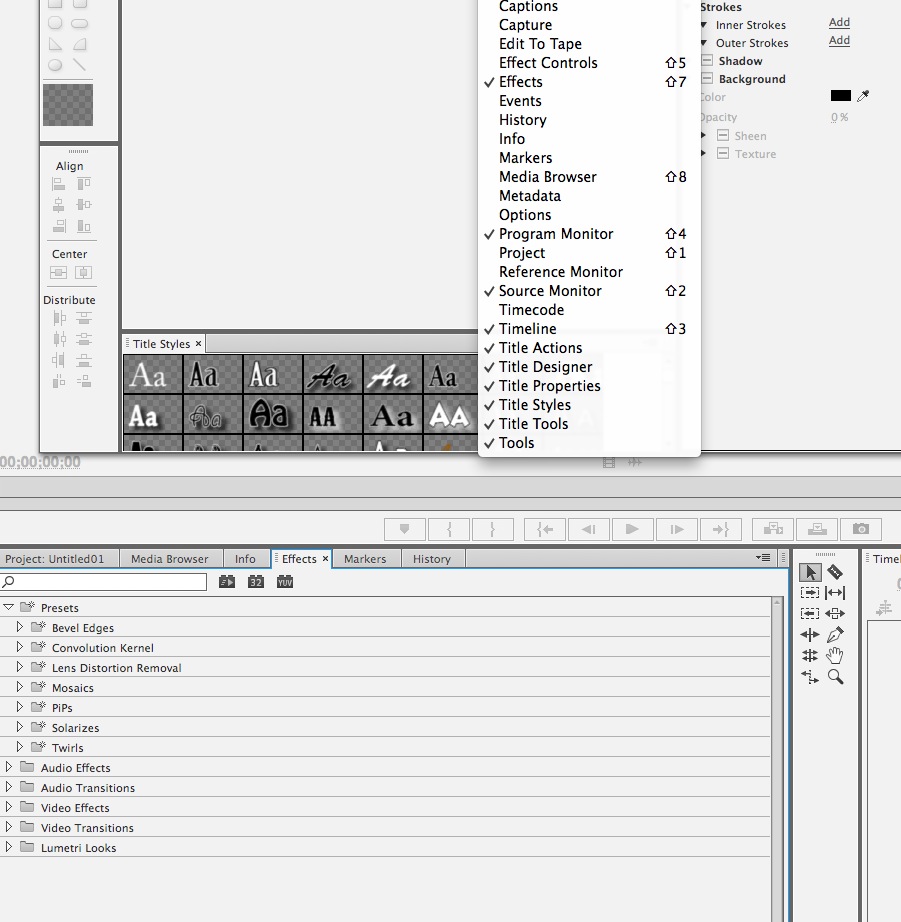
Task: Collapse the Inner Strokes section
Action: click(x=703, y=25)
